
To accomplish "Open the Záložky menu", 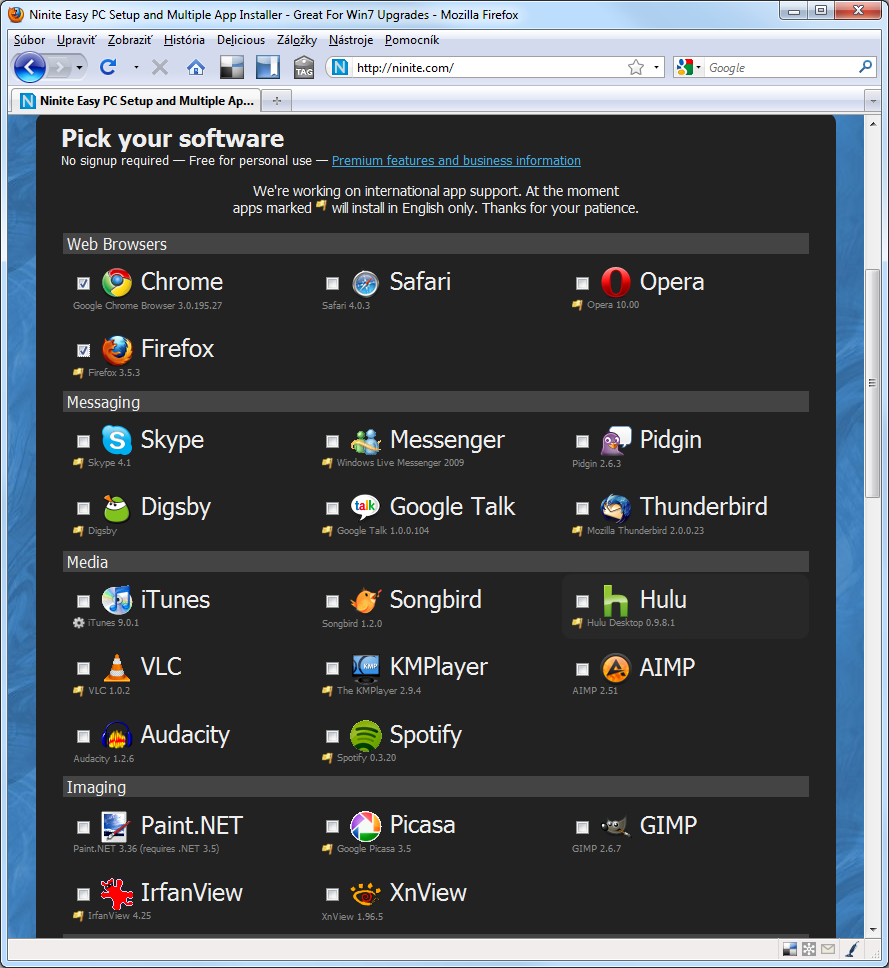I will pos(296,40).
